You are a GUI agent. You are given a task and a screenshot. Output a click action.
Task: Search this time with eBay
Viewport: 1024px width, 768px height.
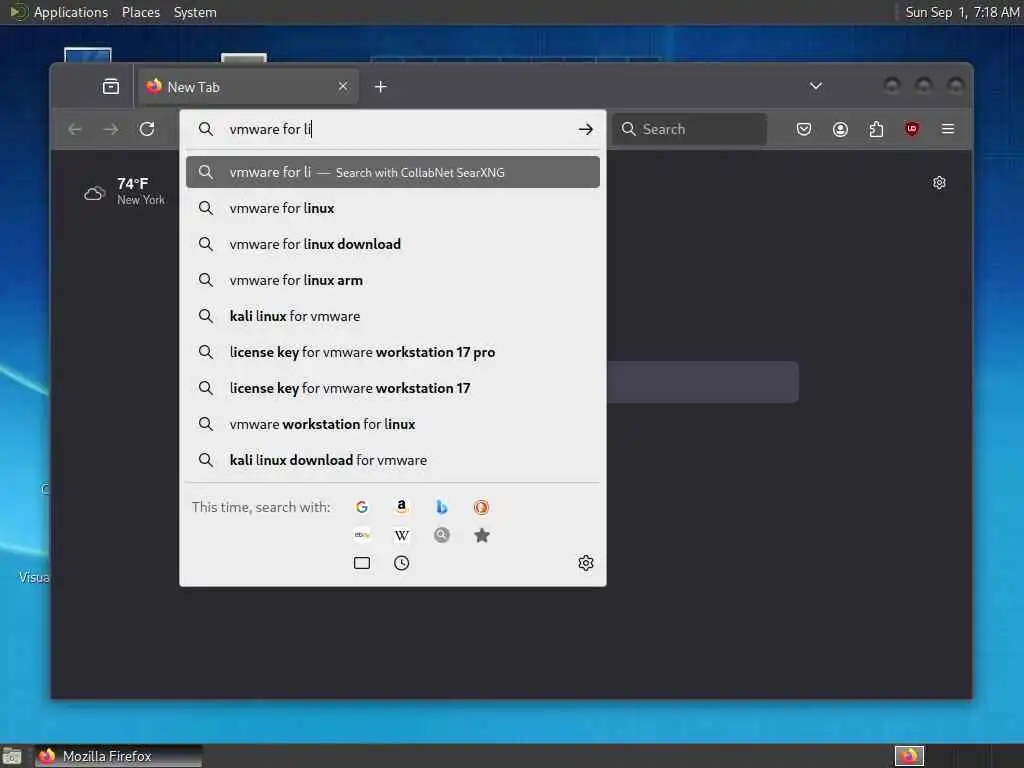pos(362,535)
